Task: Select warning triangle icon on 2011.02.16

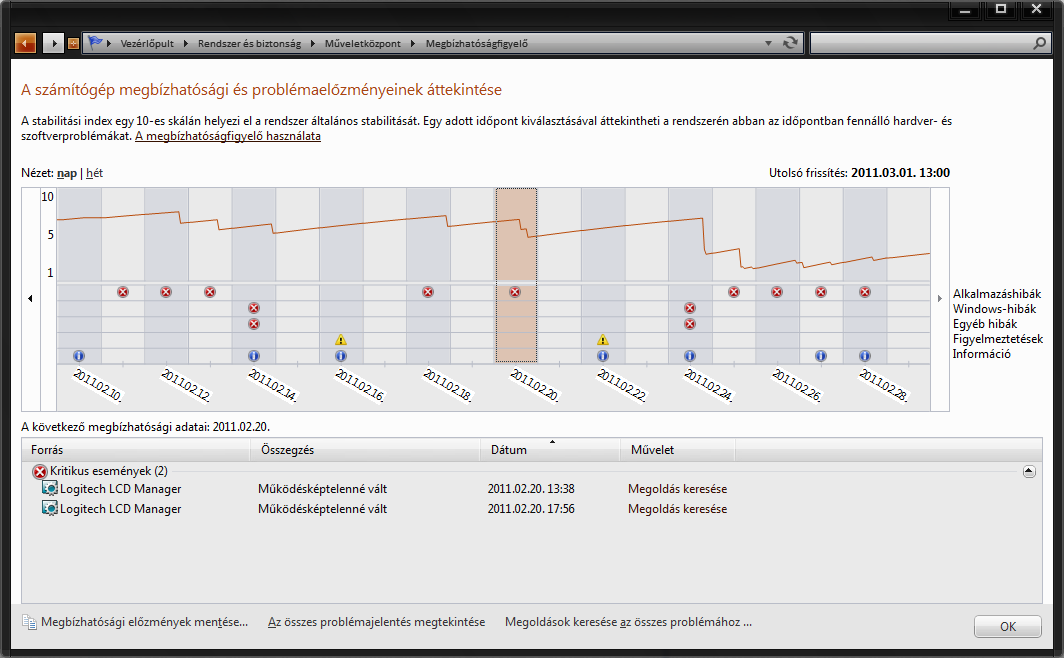Action: tap(341, 340)
